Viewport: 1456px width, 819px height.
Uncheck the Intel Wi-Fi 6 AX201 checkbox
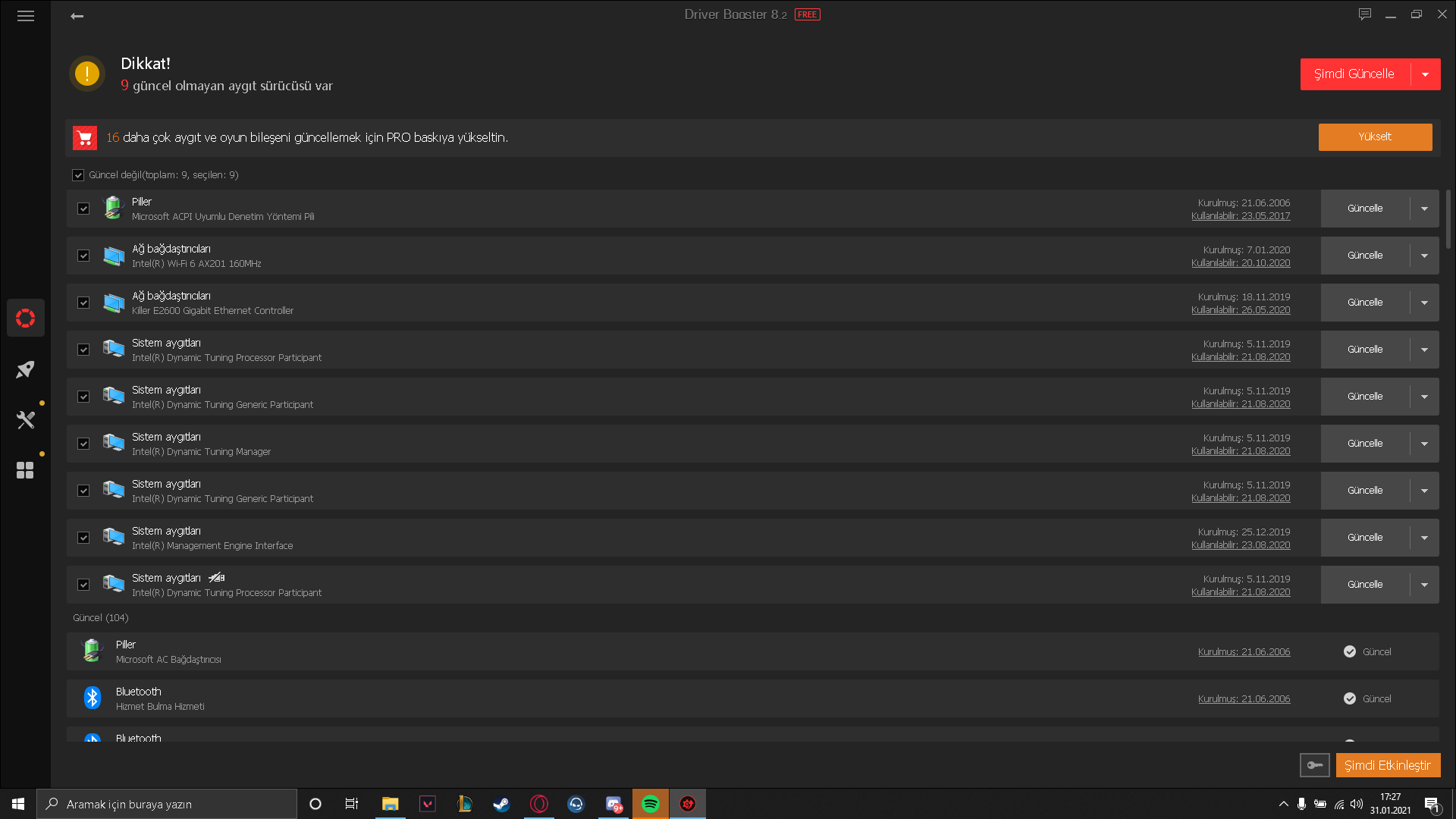83,256
